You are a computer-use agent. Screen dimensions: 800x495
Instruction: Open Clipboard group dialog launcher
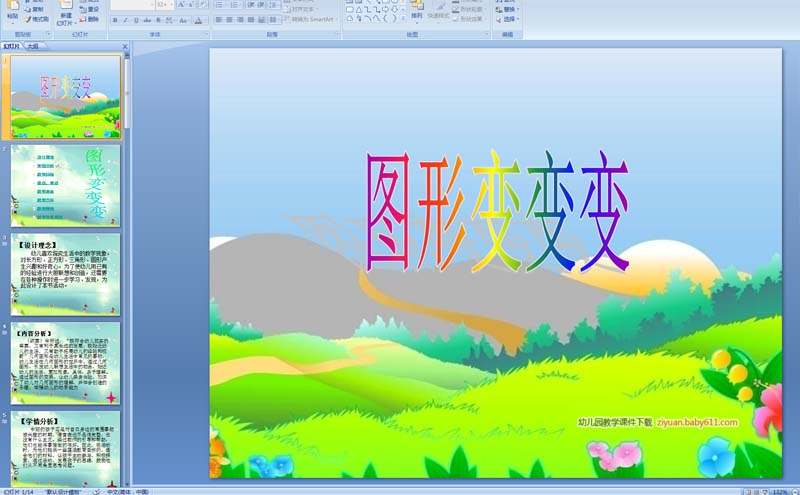48,34
